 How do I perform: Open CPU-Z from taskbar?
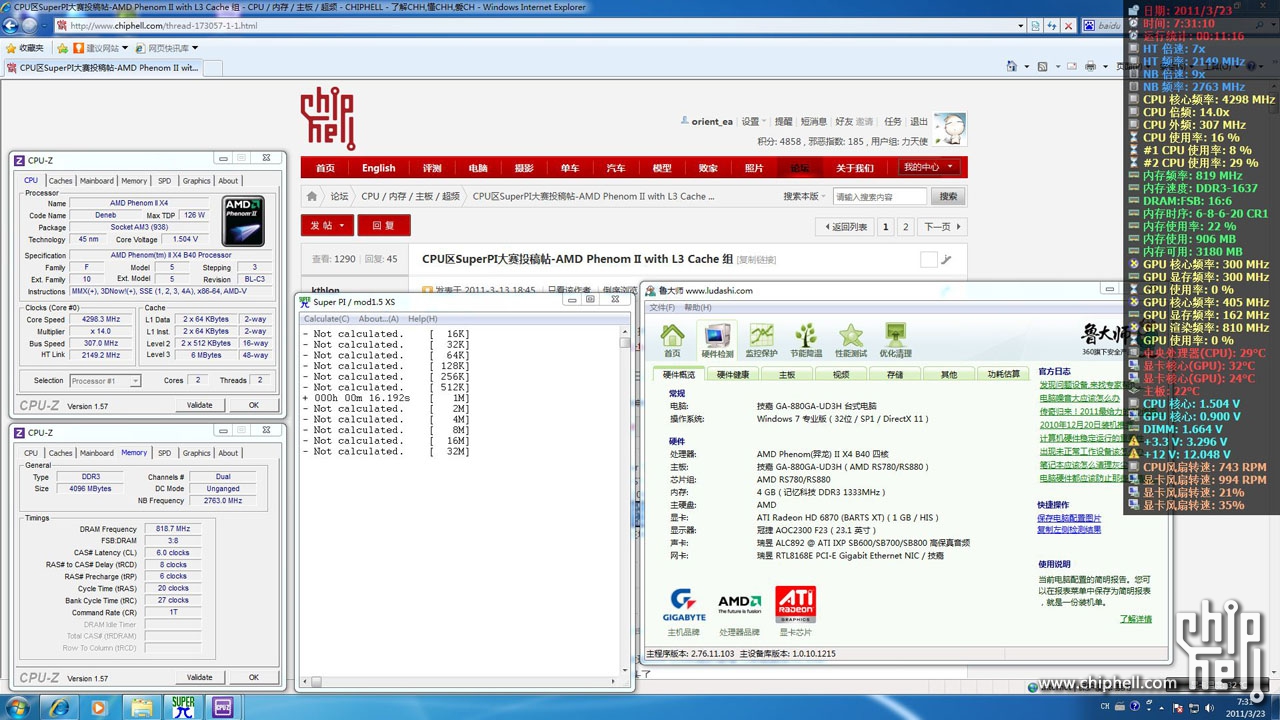[x=222, y=707]
